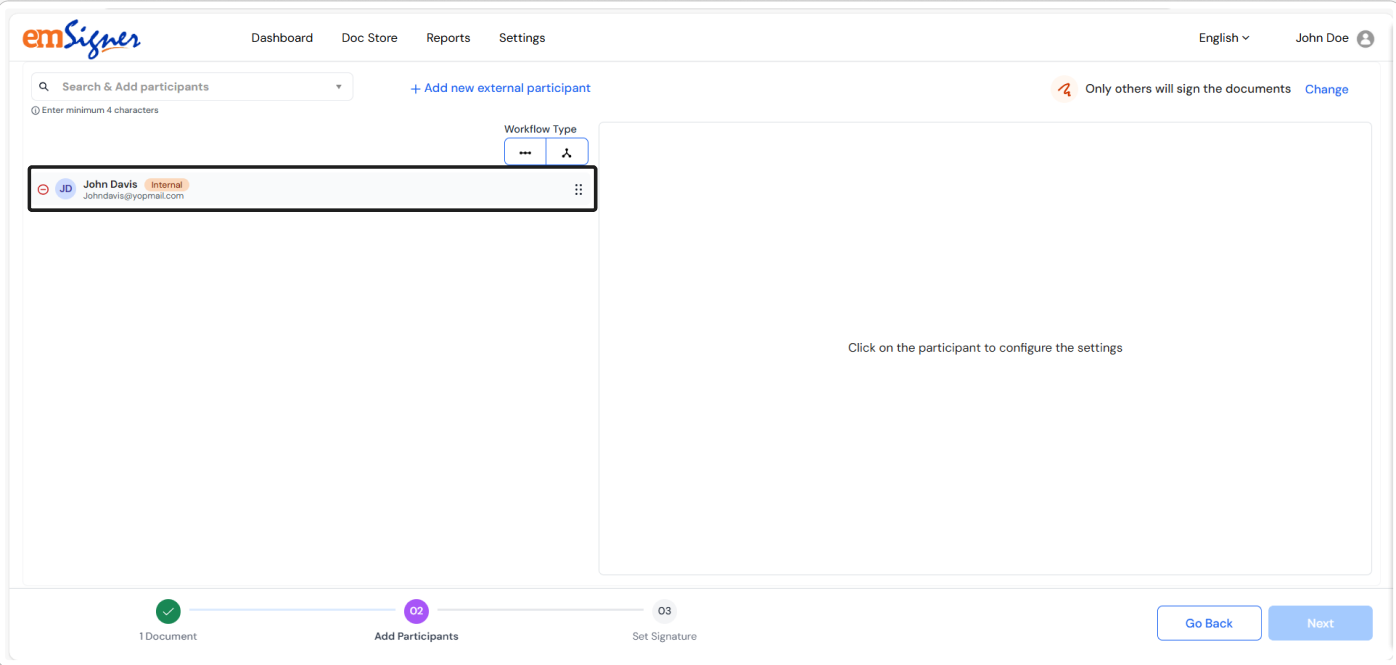Click the JD avatar badge
The width and height of the screenshot is (1396, 665).
click(x=66, y=189)
